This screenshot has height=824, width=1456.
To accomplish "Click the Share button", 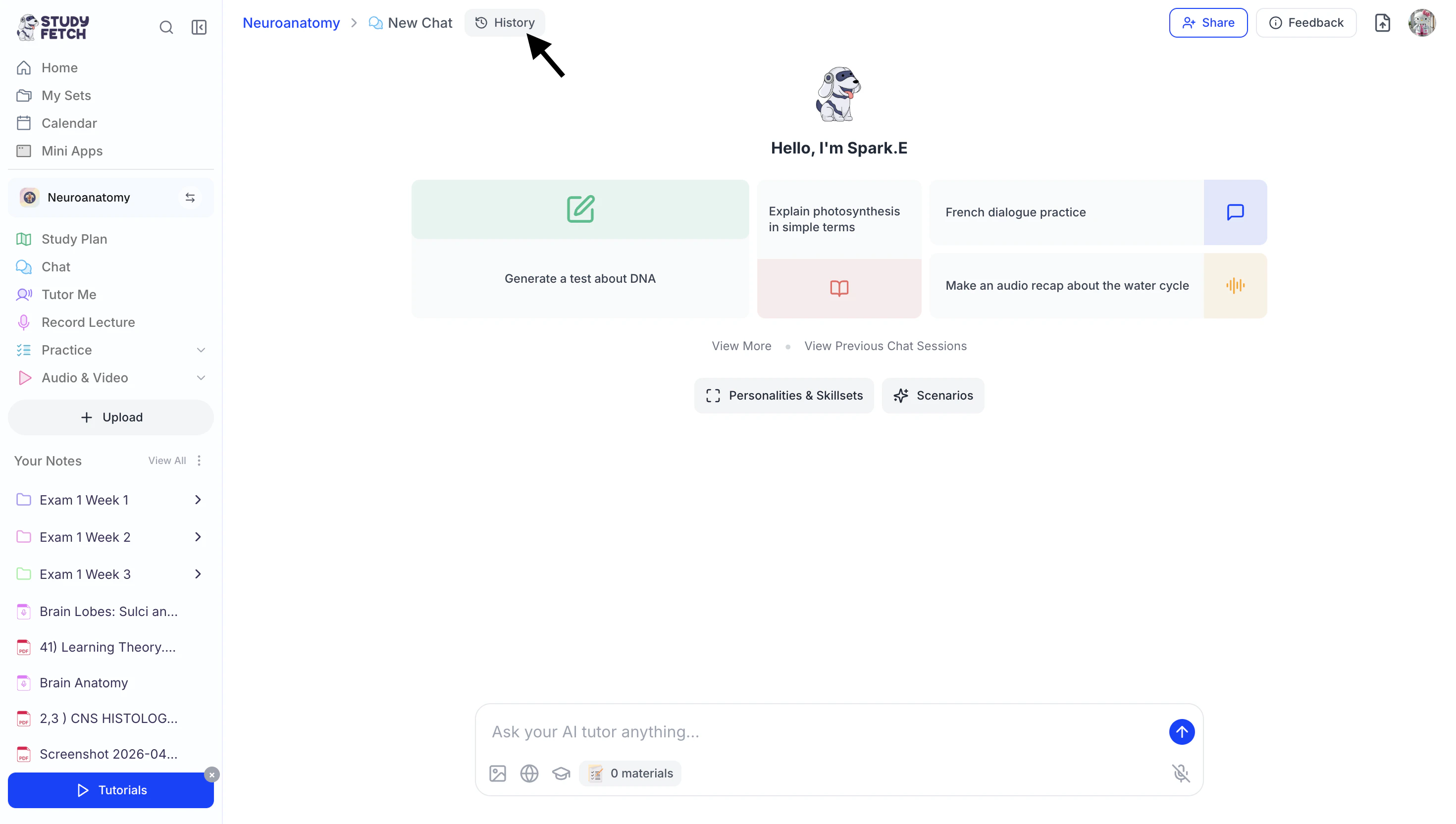I will (x=1207, y=23).
